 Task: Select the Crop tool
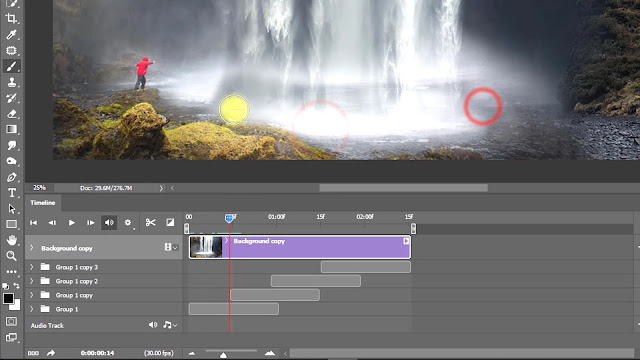click(11, 18)
